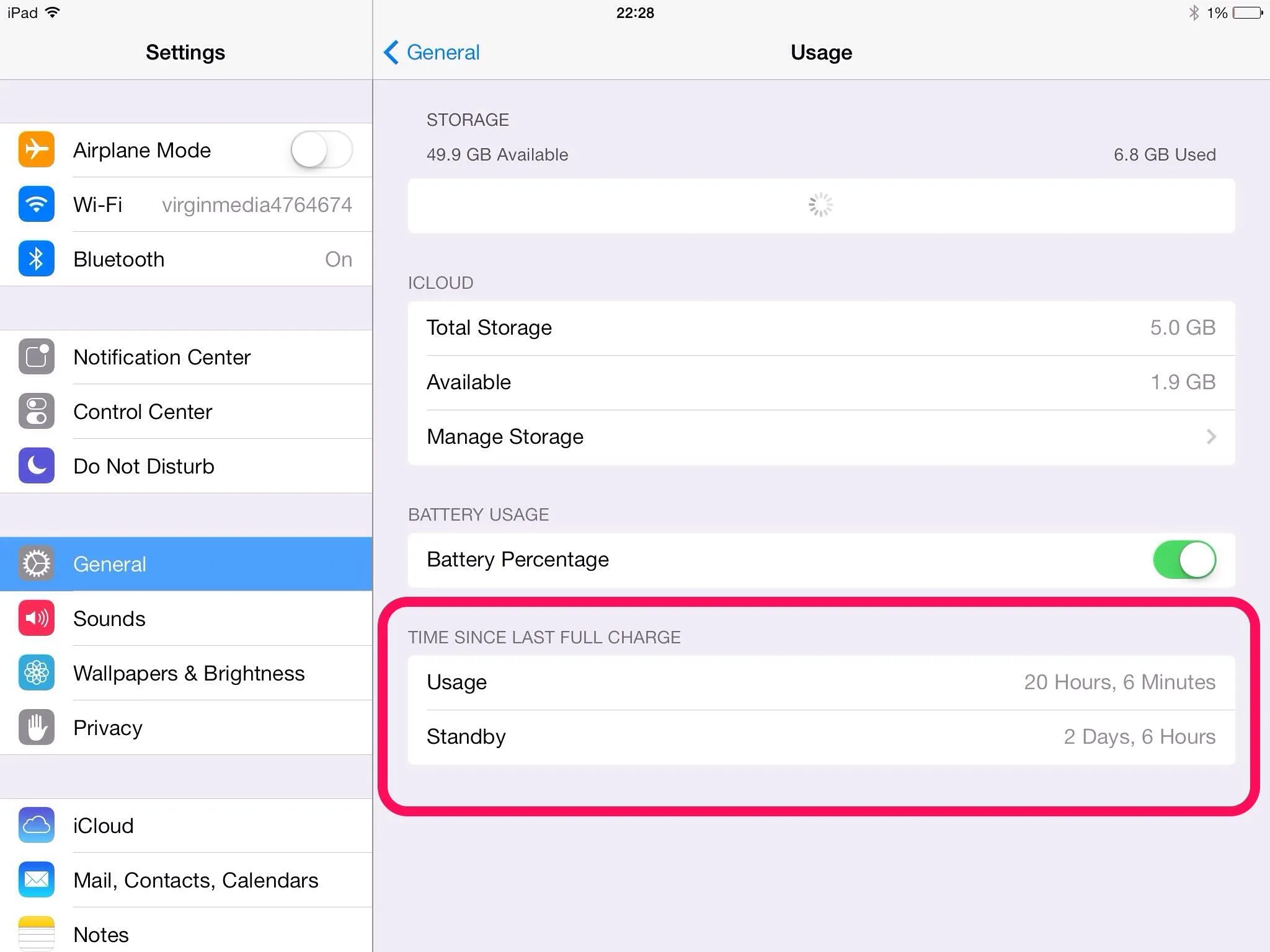The image size is (1270, 952).
Task: Tap the Do Not Disturb moon icon
Action: point(37,466)
